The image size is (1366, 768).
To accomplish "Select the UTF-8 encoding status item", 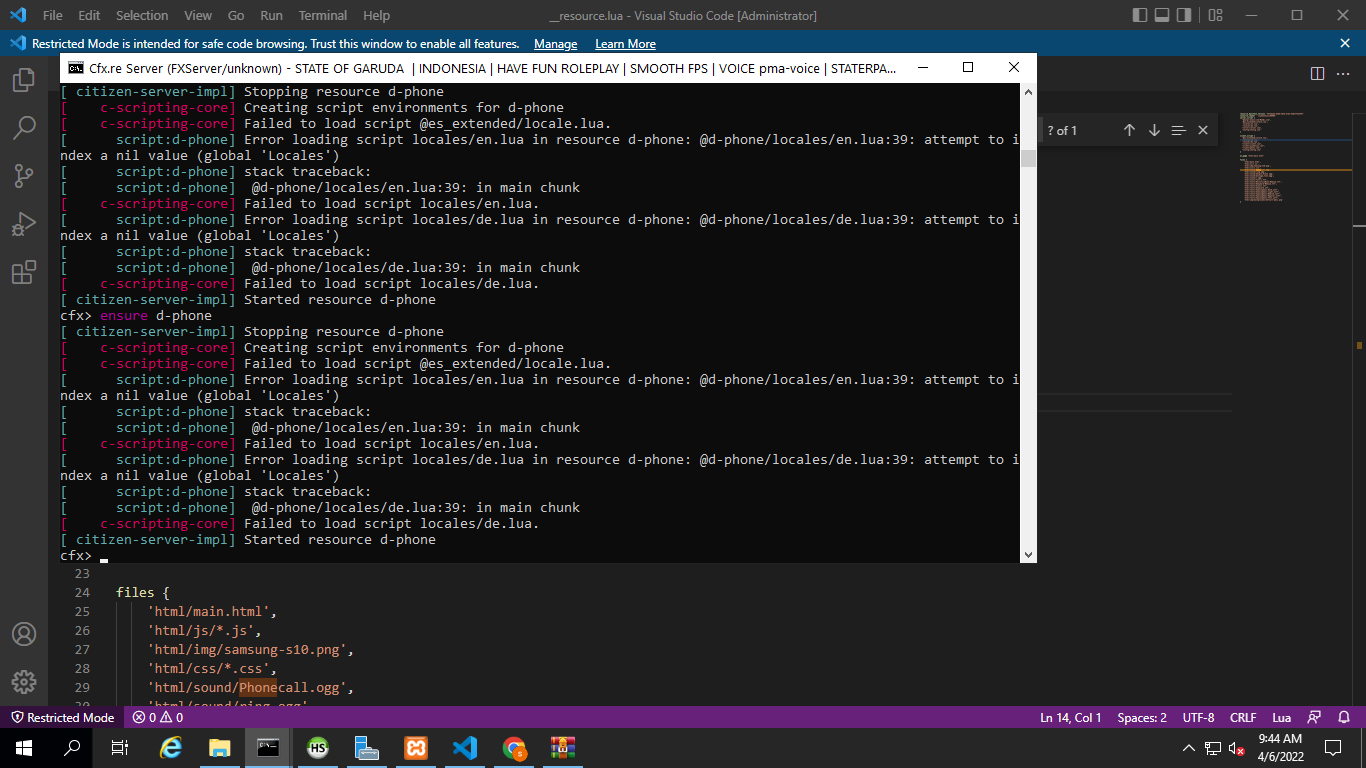I will (x=1198, y=717).
